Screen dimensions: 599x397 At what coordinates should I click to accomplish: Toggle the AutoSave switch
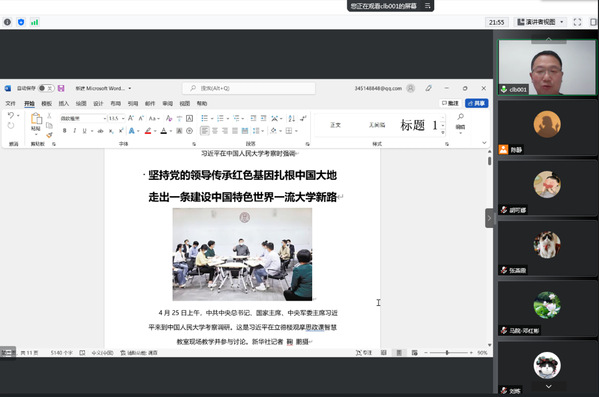click(x=46, y=88)
